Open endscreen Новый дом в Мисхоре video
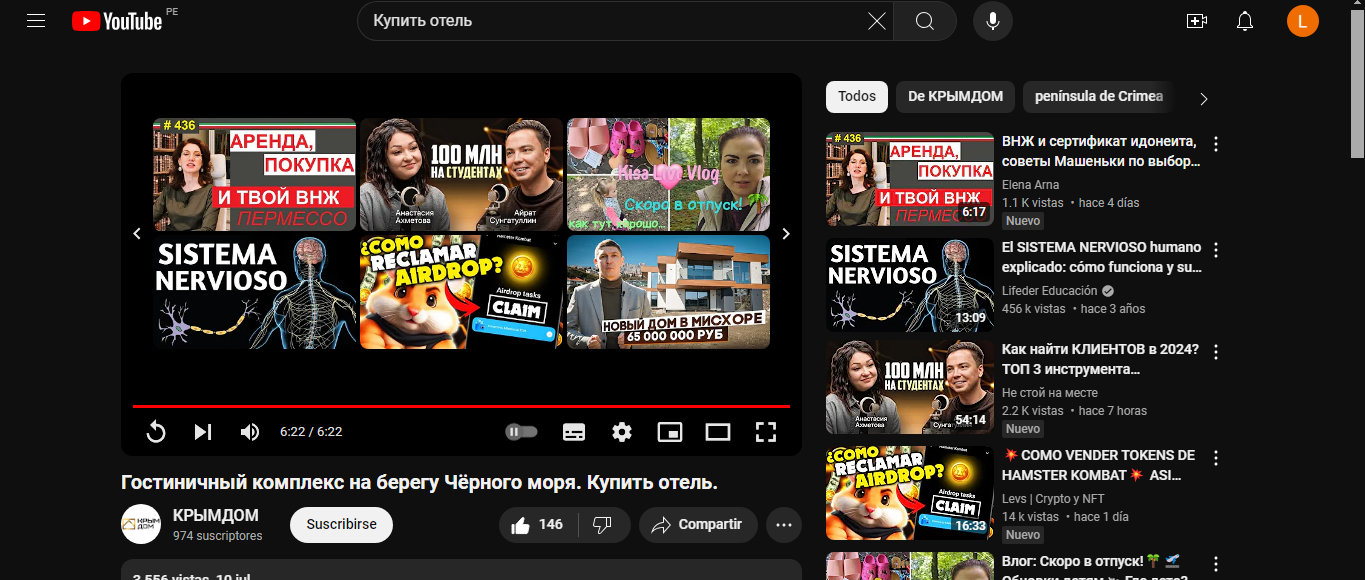This screenshot has width=1365, height=580. pos(668,292)
